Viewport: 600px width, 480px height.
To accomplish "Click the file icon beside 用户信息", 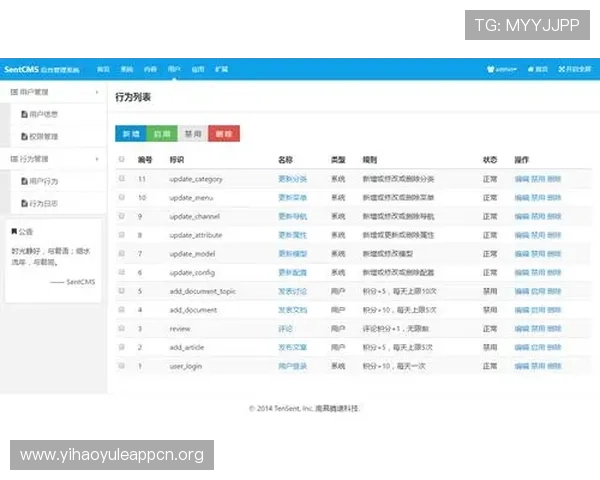I will [x=24, y=114].
